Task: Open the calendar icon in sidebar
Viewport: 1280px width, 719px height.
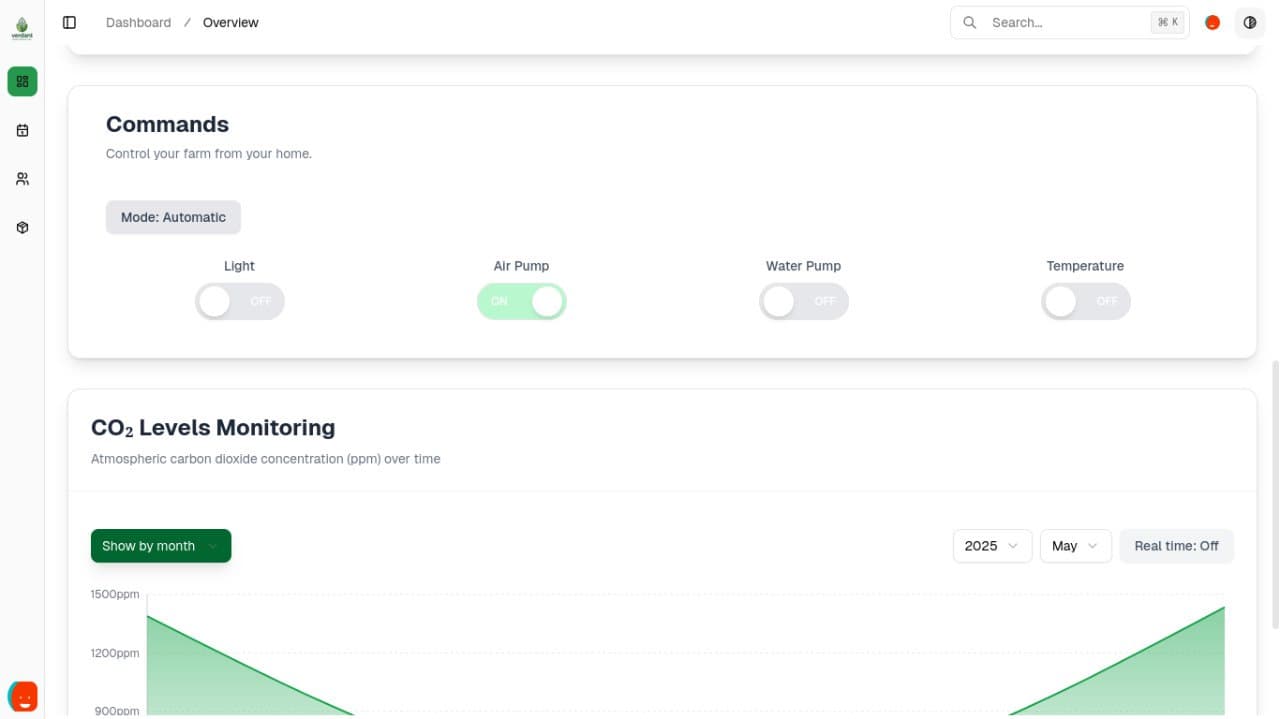Action: click(22, 130)
